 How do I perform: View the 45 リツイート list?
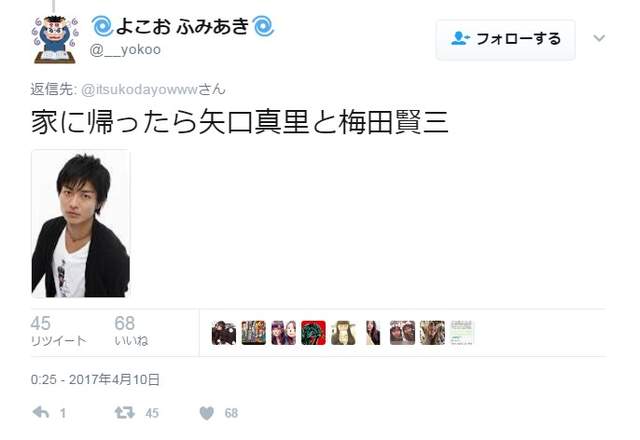click(59, 331)
